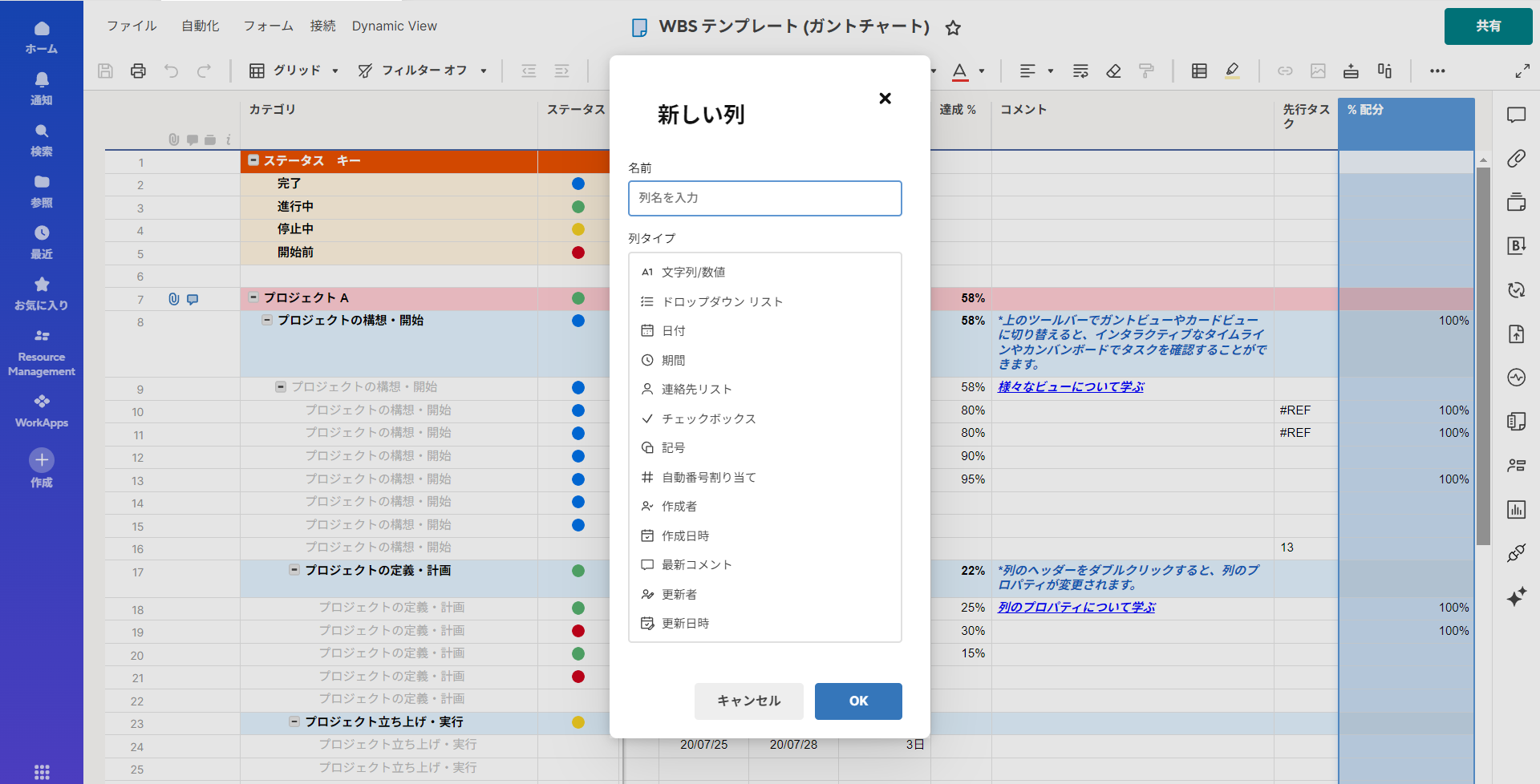Favorite the sheet with star icon
Viewport: 1540px width, 784px height.
click(x=953, y=28)
